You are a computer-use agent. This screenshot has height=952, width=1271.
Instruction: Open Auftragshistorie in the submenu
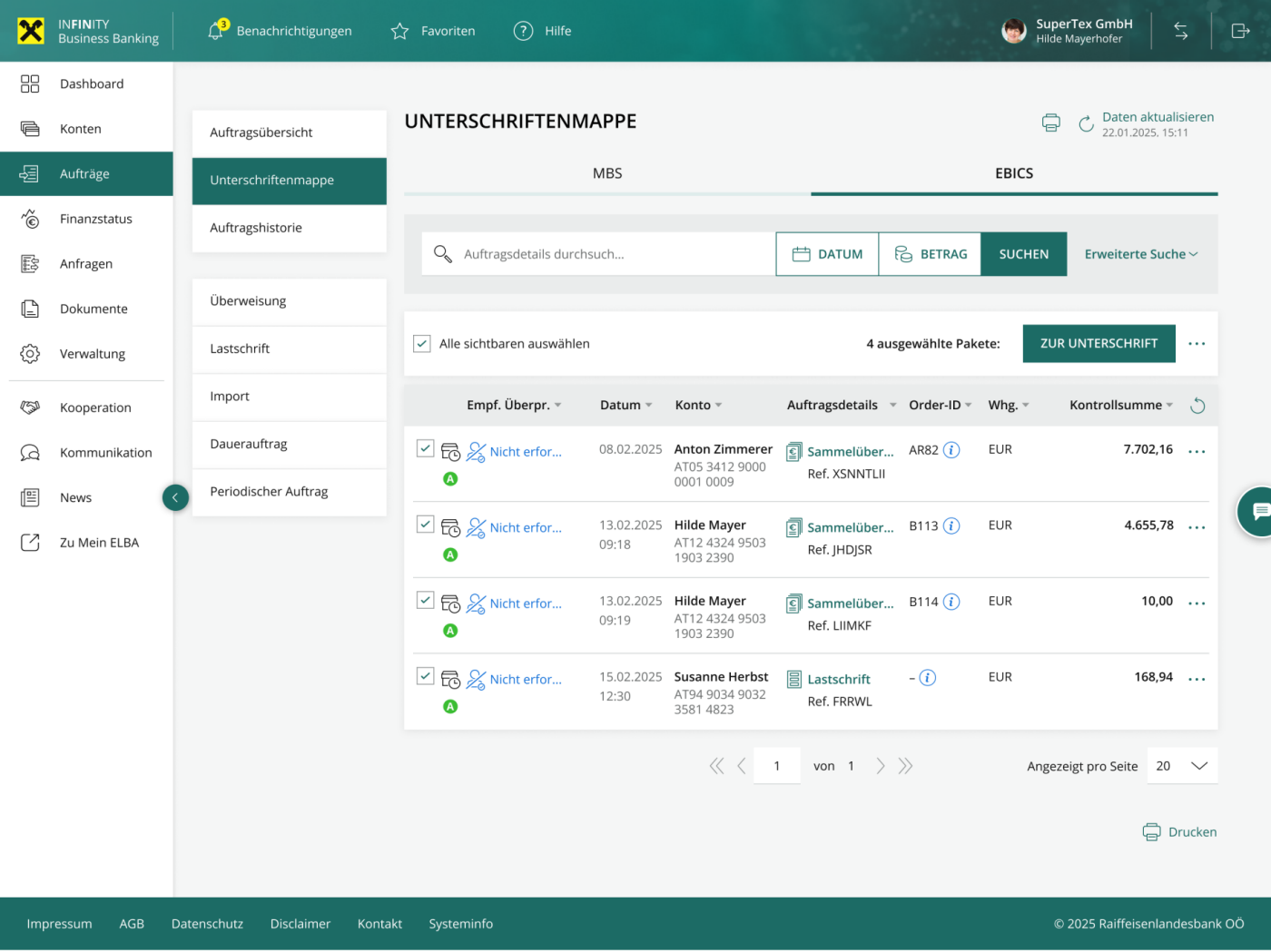coord(256,228)
